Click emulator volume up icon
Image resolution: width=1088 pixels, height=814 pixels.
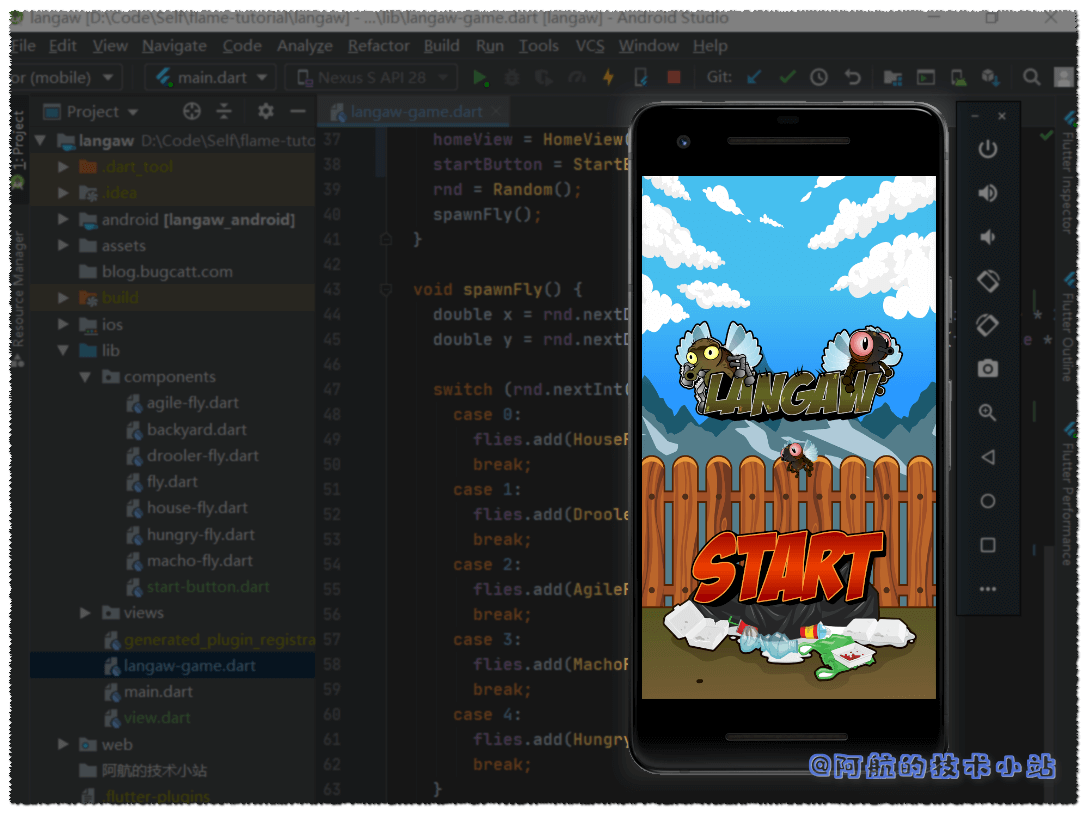click(987, 193)
